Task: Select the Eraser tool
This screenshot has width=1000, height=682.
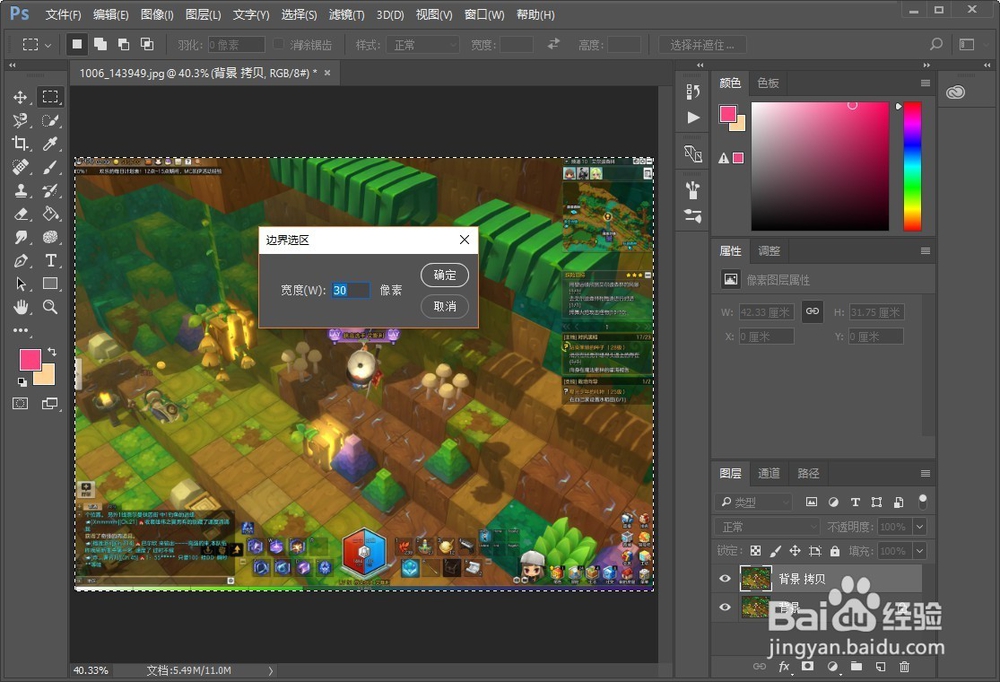Action: [20, 214]
